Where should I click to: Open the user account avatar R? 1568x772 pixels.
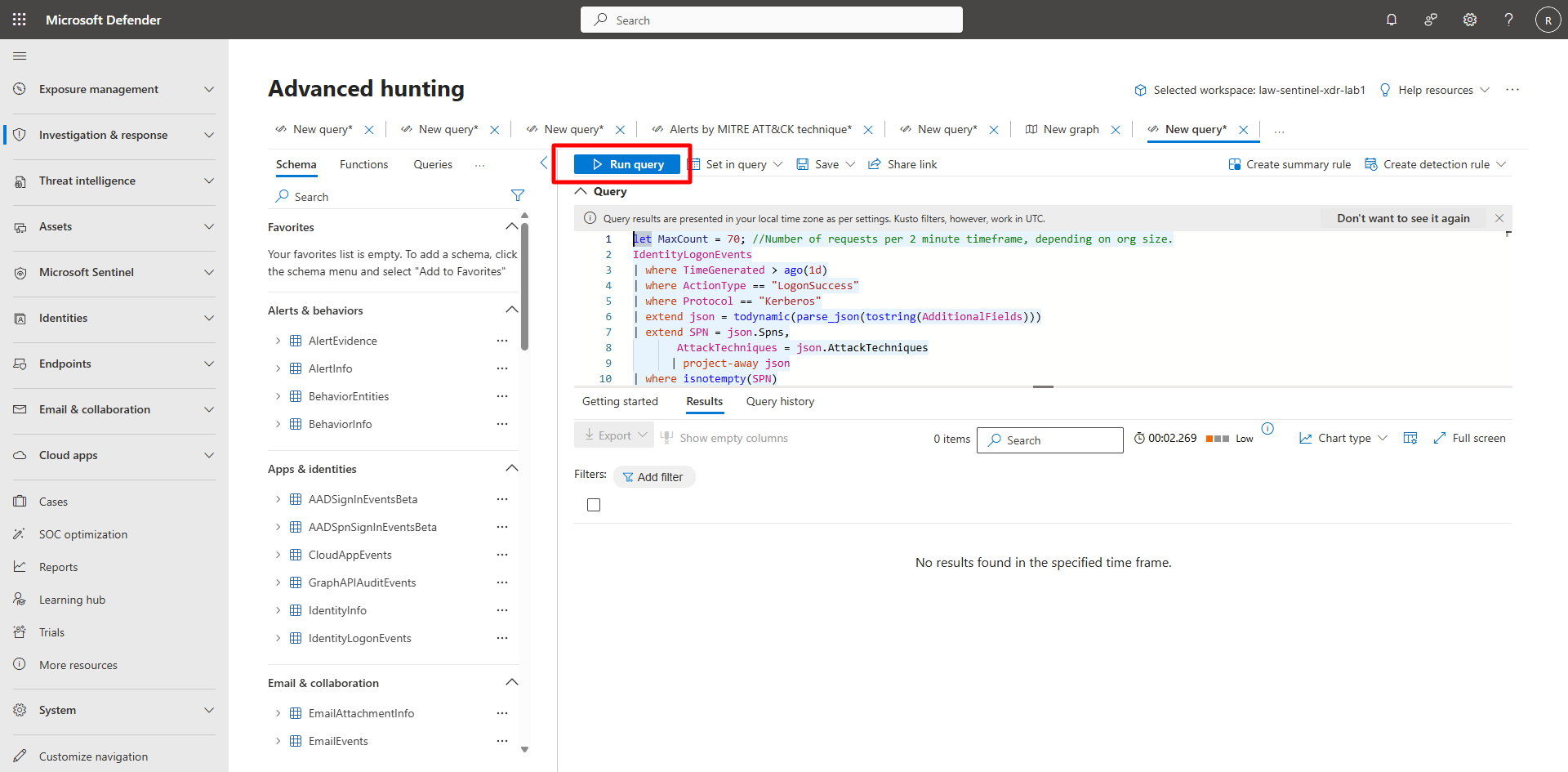click(x=1548, y=20)
